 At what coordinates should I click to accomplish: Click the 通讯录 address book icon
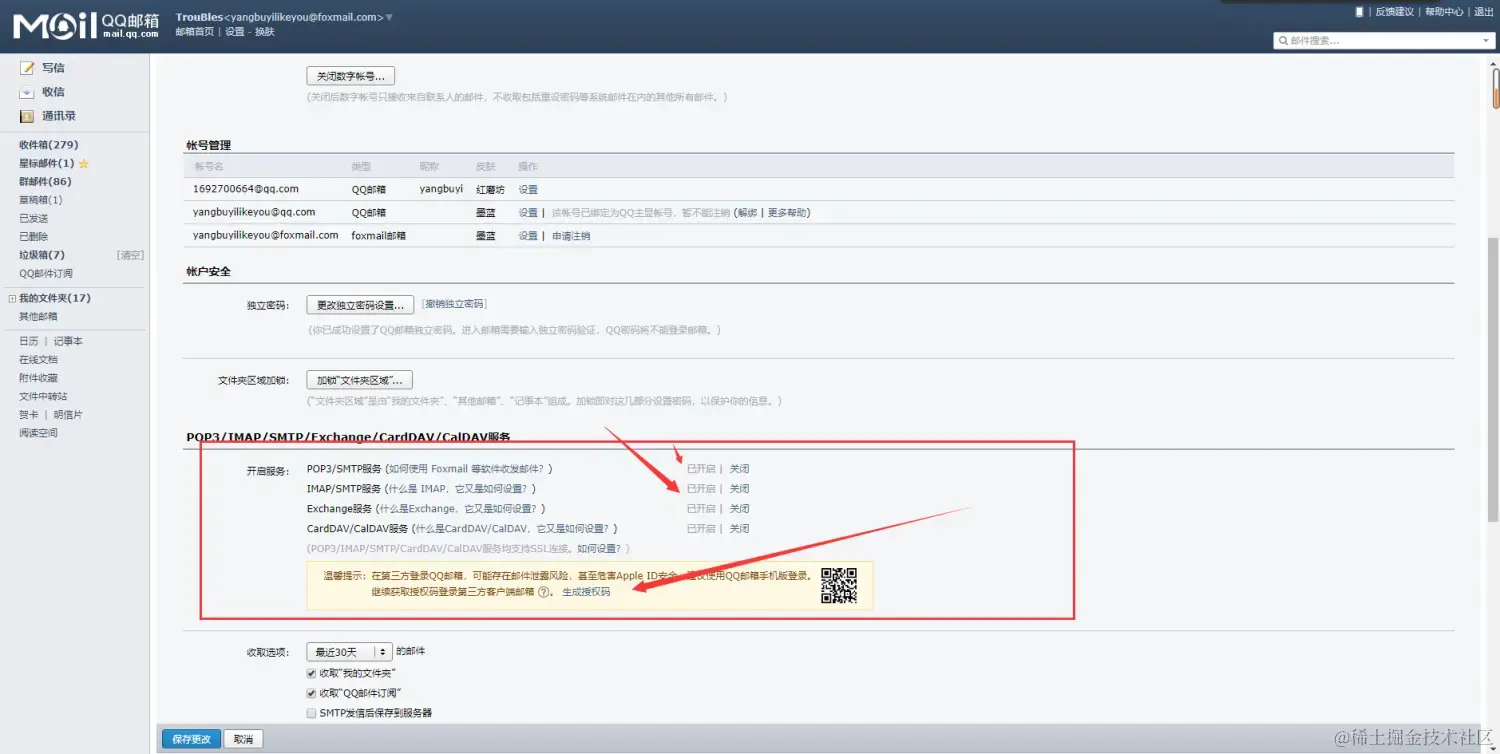coord(27,116)
